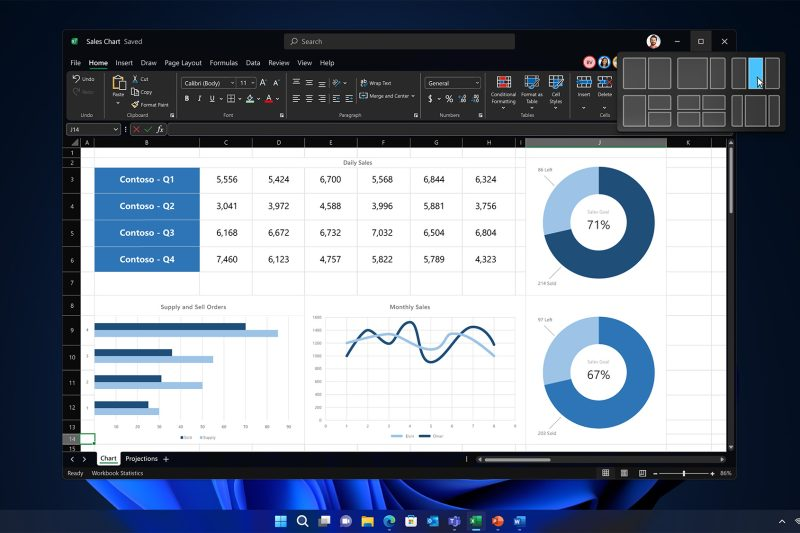Apply the percent style number format

[x=449, y=99]
